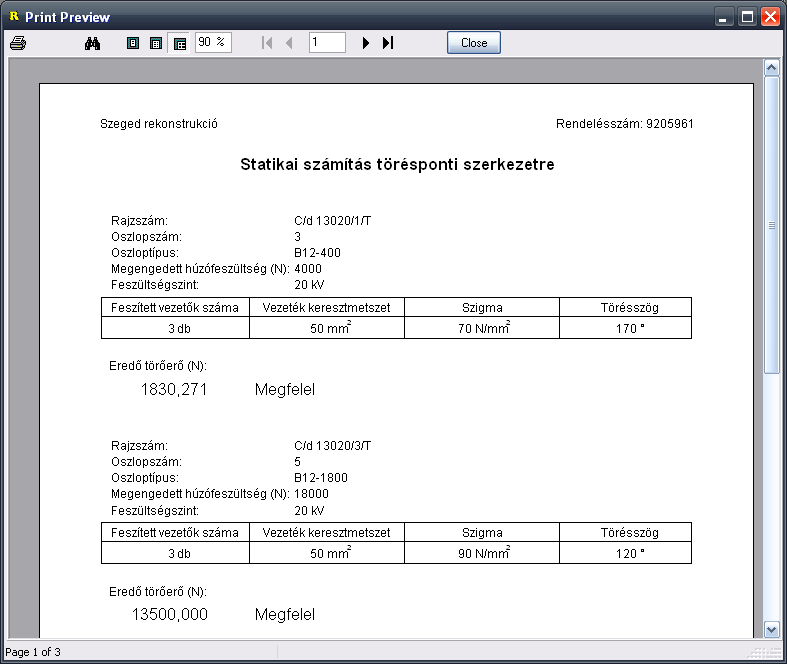Click the page number input field

[327, 42]
